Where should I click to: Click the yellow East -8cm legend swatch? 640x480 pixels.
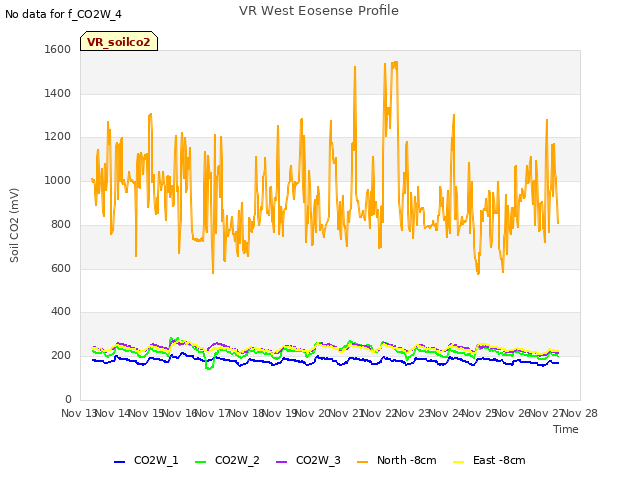point(459,462)
